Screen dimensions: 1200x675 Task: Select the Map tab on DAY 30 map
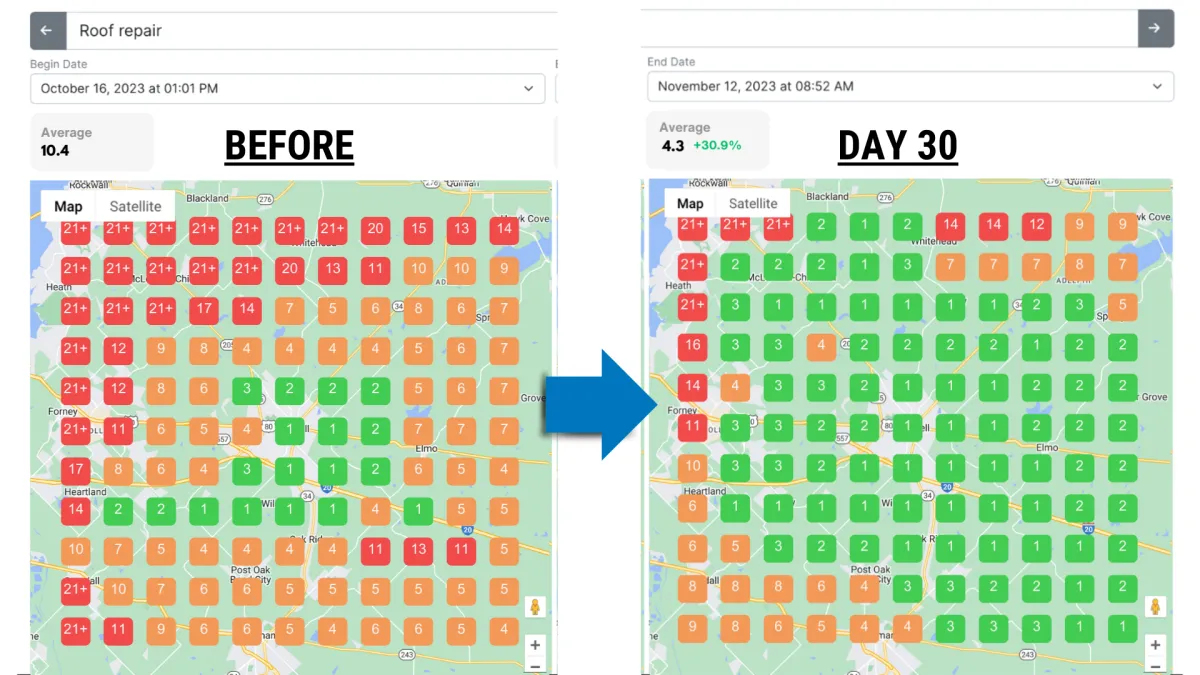point(690,204)
